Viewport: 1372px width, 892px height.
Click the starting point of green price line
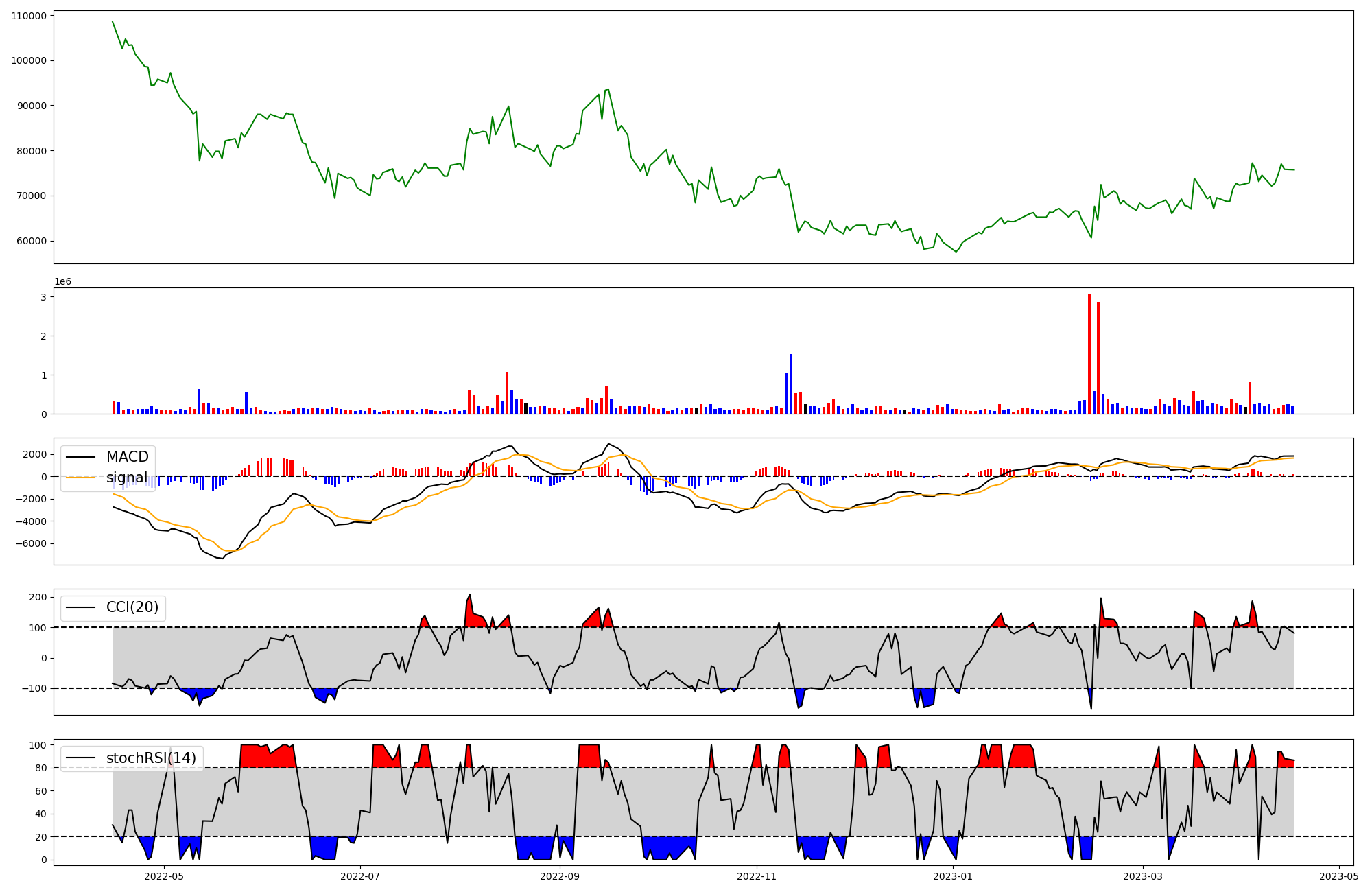click(x=113, y=21)
